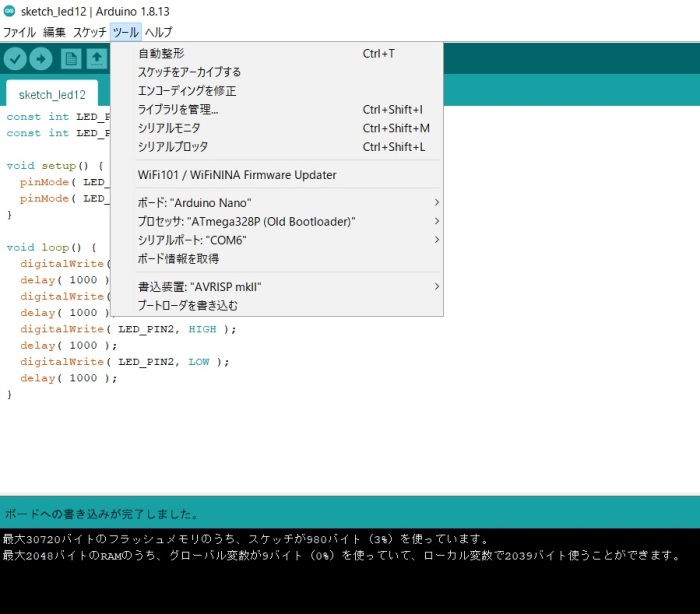Click the chevron arrow on the プロセッサ row
700x614 pixels.
point(437,221)
